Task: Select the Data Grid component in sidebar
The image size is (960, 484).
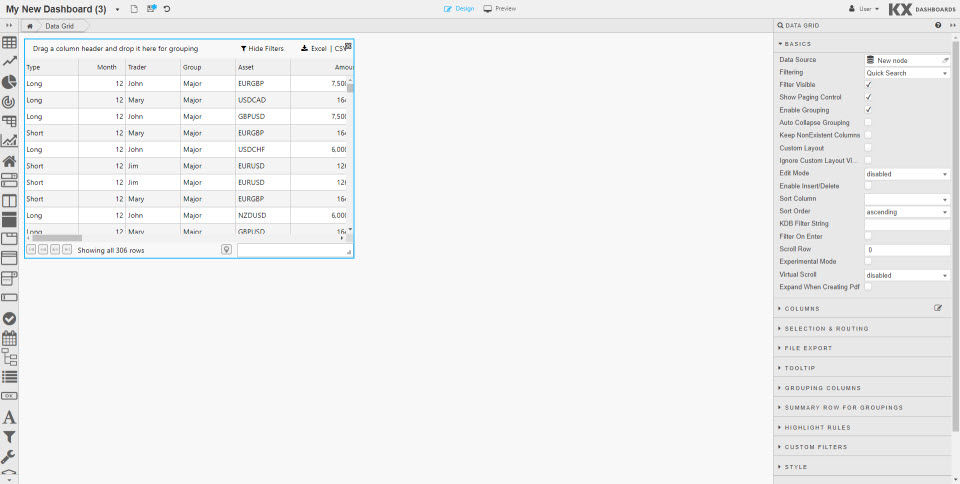Action: point(9,43)
